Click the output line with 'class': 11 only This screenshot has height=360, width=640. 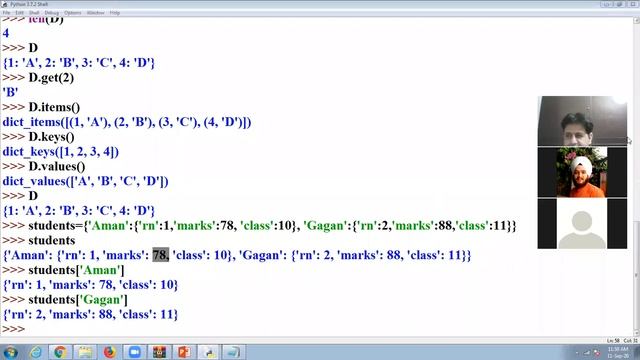90,314
